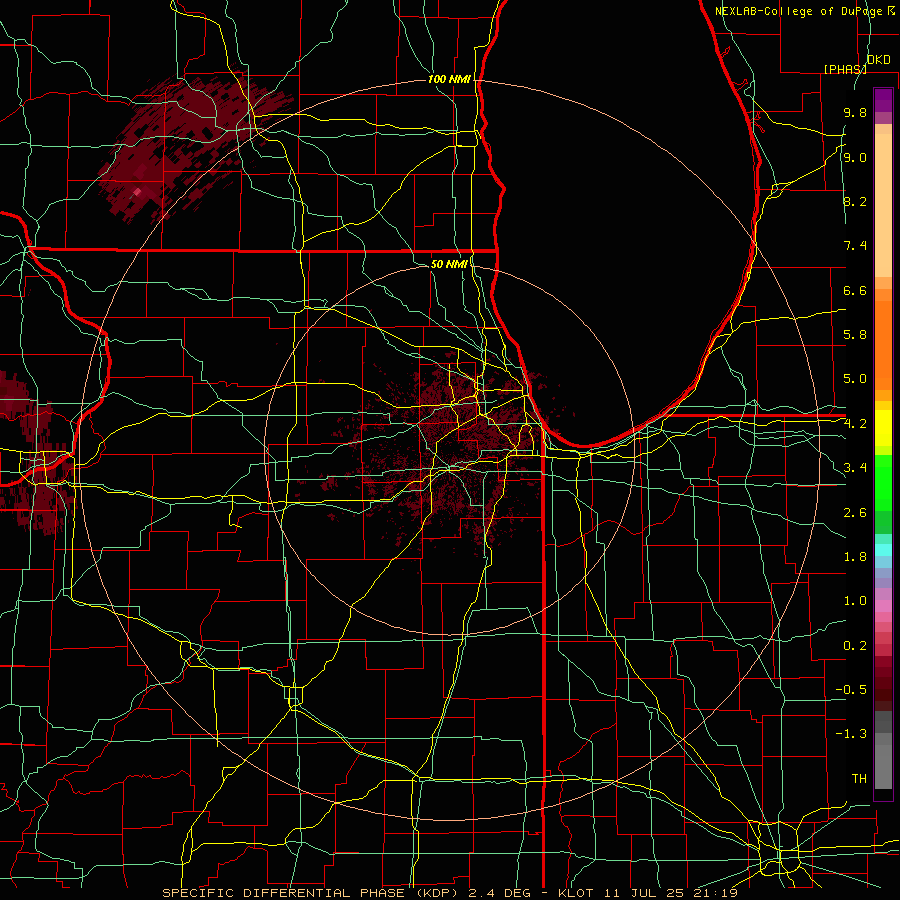Pick the peach segment beside 8.2
Image resolution: width=900 pixels, height=900 pixels.
pyautogui.click(x=883, y=205)
